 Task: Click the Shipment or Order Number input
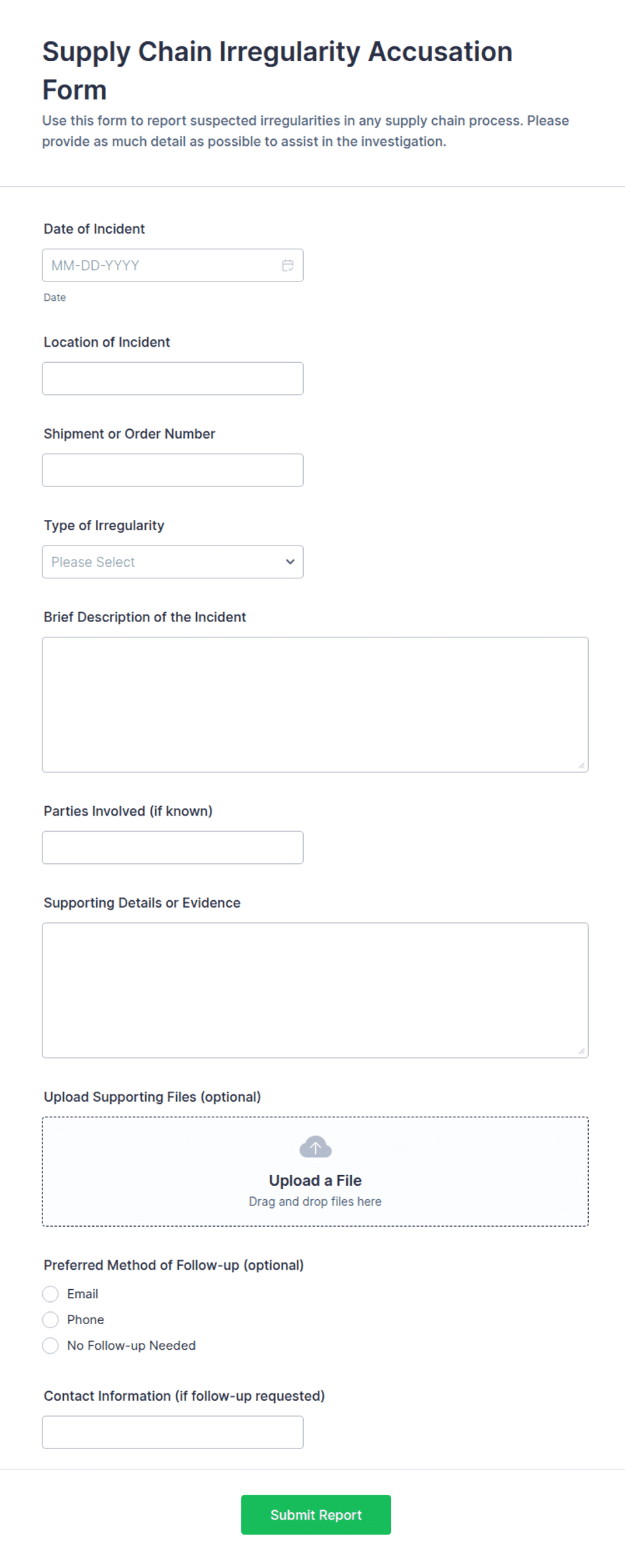[173, 470]
